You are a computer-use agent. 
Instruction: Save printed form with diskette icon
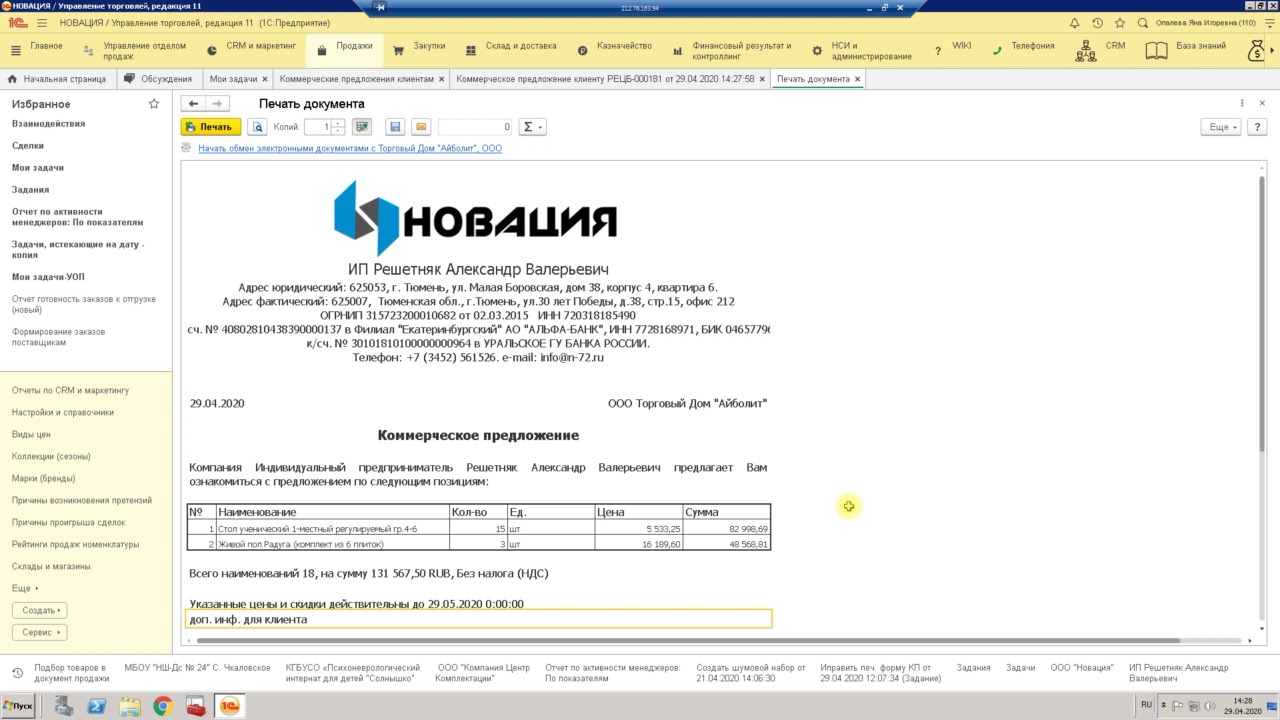point(395,127)
